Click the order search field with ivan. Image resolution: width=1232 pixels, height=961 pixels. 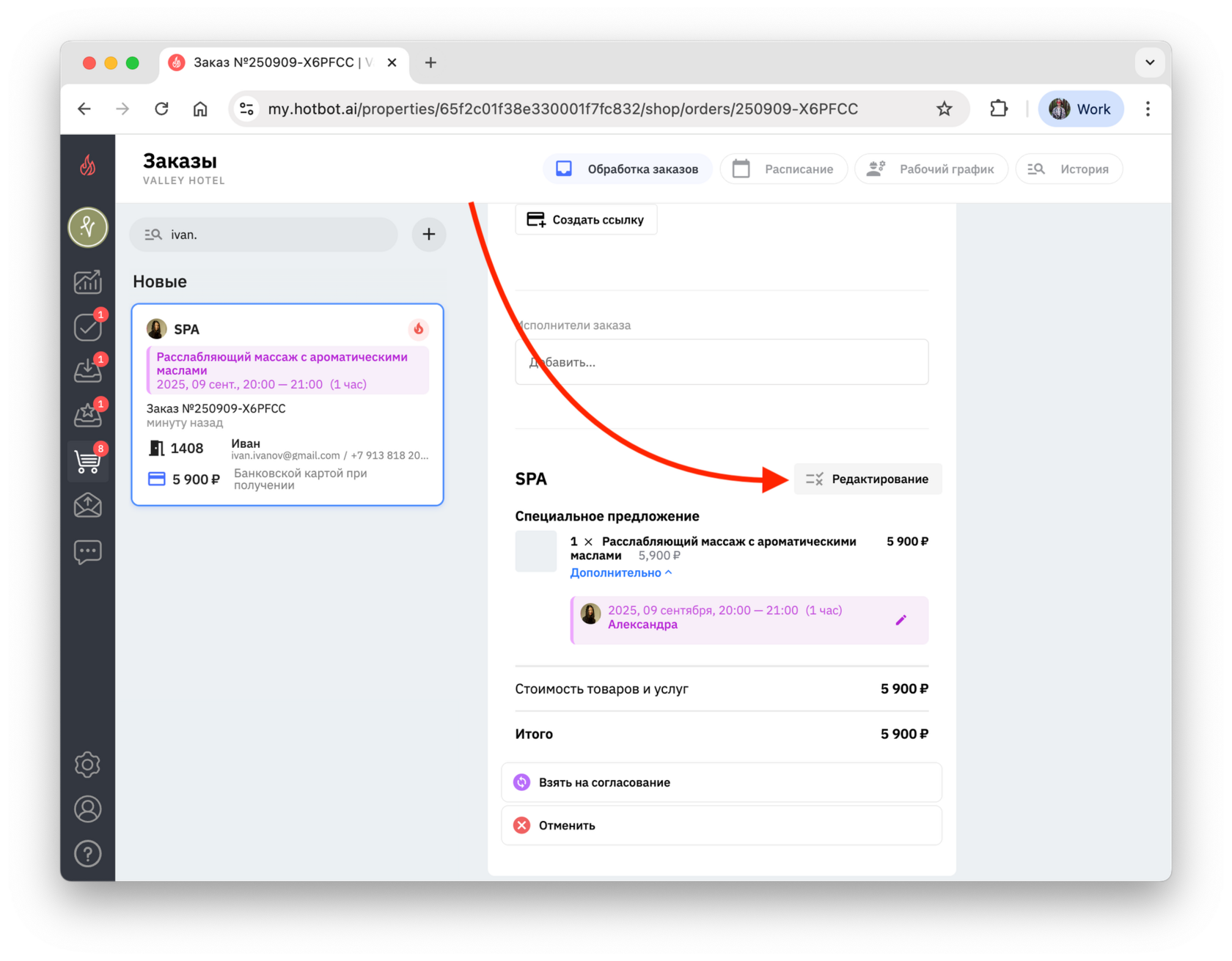[x=264, y=235]
